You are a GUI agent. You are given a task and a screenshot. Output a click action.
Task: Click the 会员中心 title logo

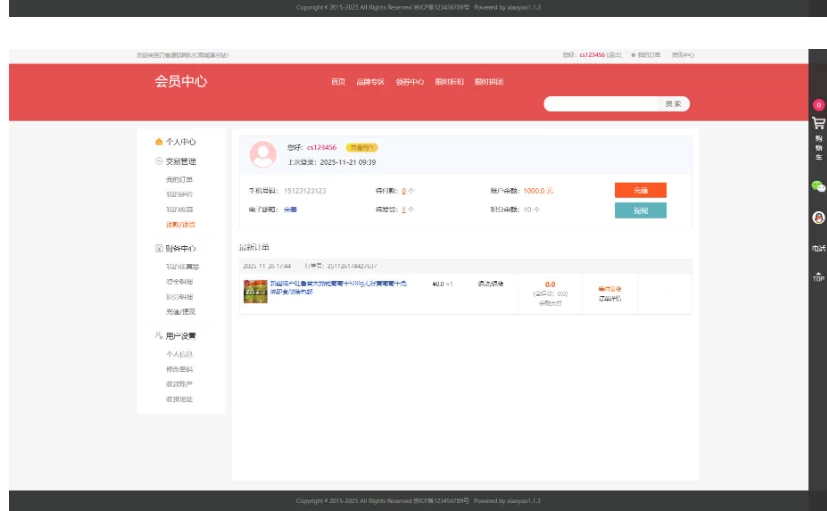(x=181, y=81)
